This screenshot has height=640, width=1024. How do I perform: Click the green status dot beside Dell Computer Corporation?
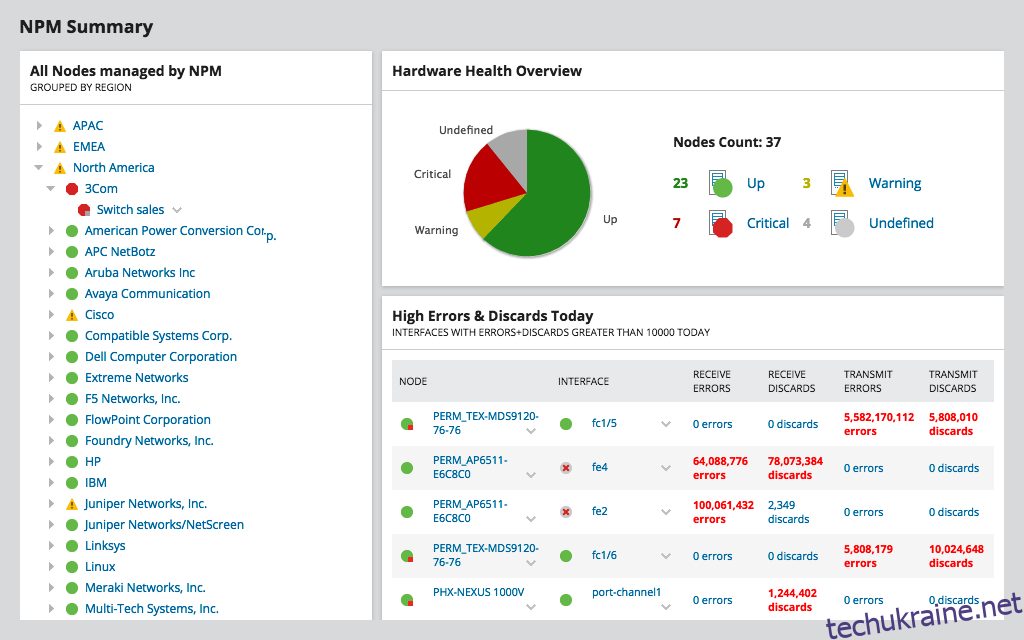72,358
